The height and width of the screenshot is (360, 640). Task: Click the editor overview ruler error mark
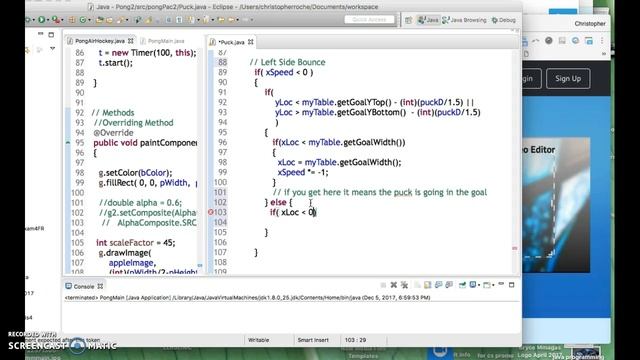514,248
